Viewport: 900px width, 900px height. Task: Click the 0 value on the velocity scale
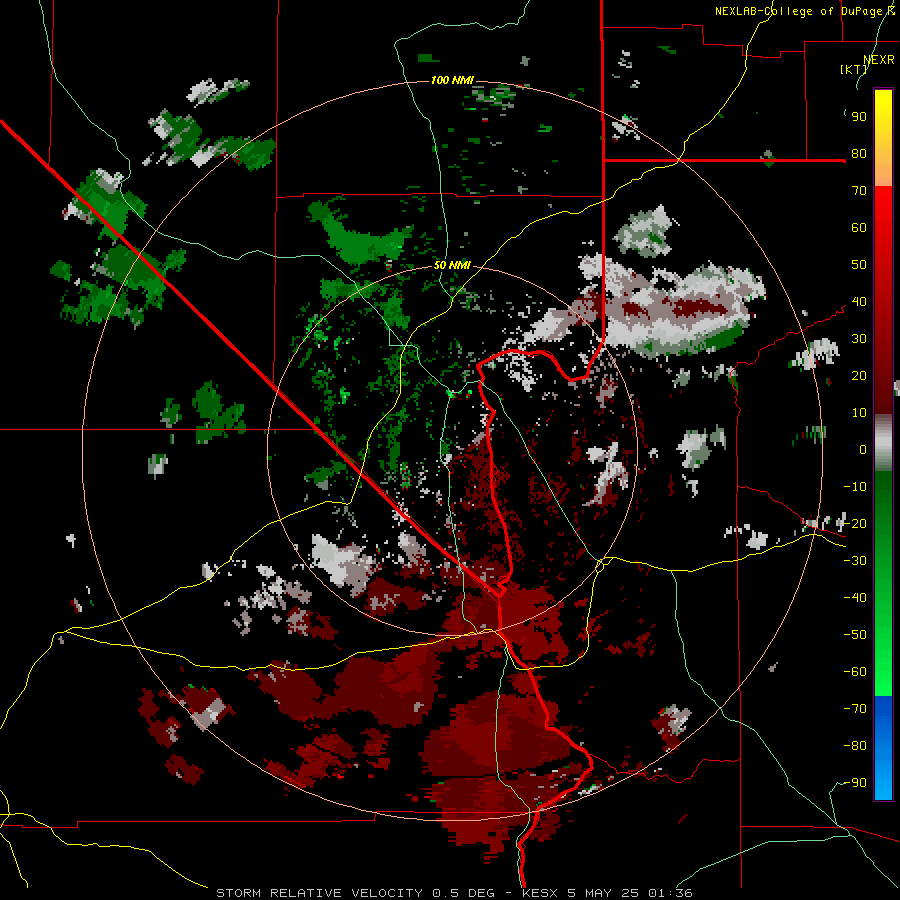click(x=863, y=450)
